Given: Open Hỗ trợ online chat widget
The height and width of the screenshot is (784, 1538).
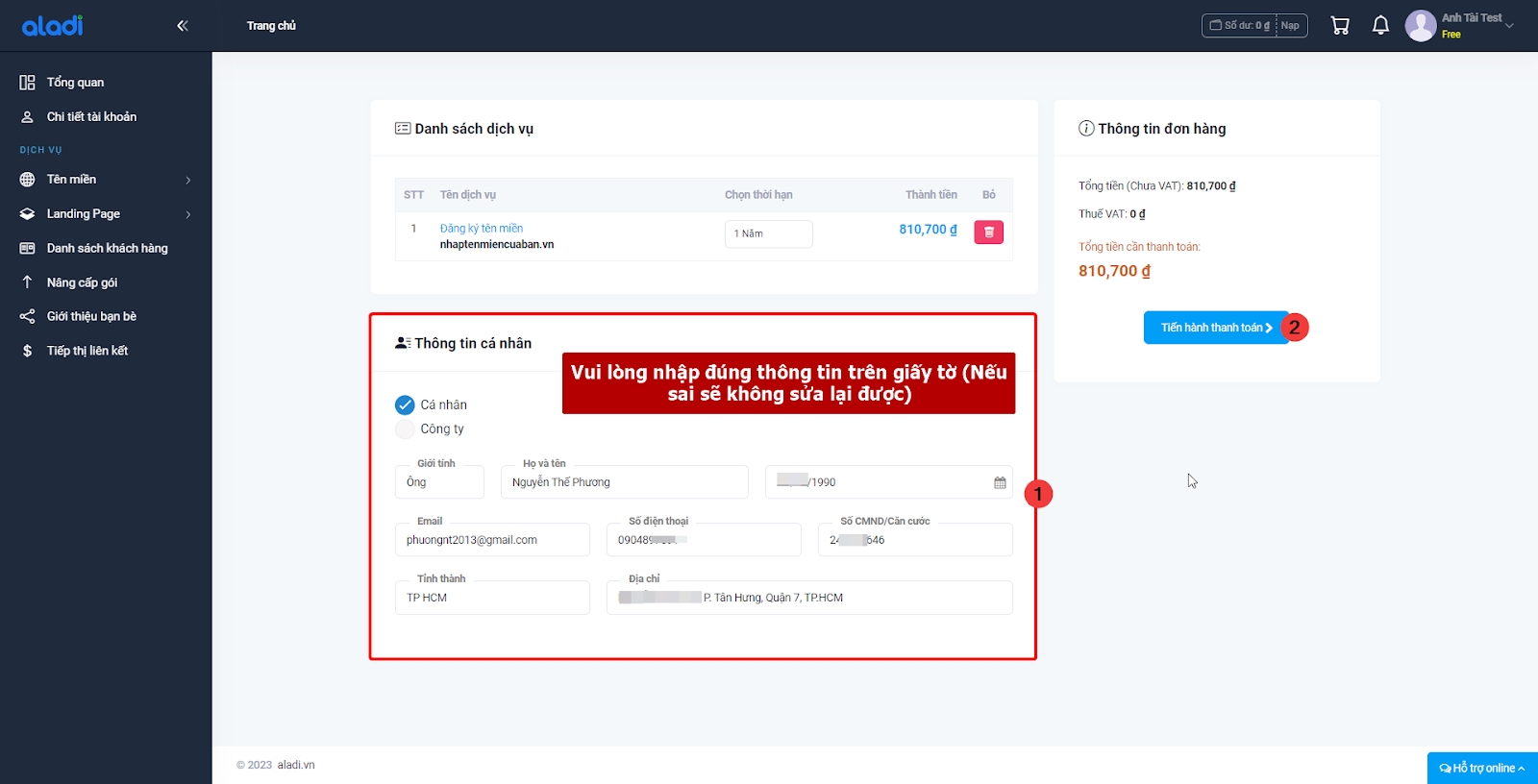Looking at the screenshot, I should coord(1481,768).
